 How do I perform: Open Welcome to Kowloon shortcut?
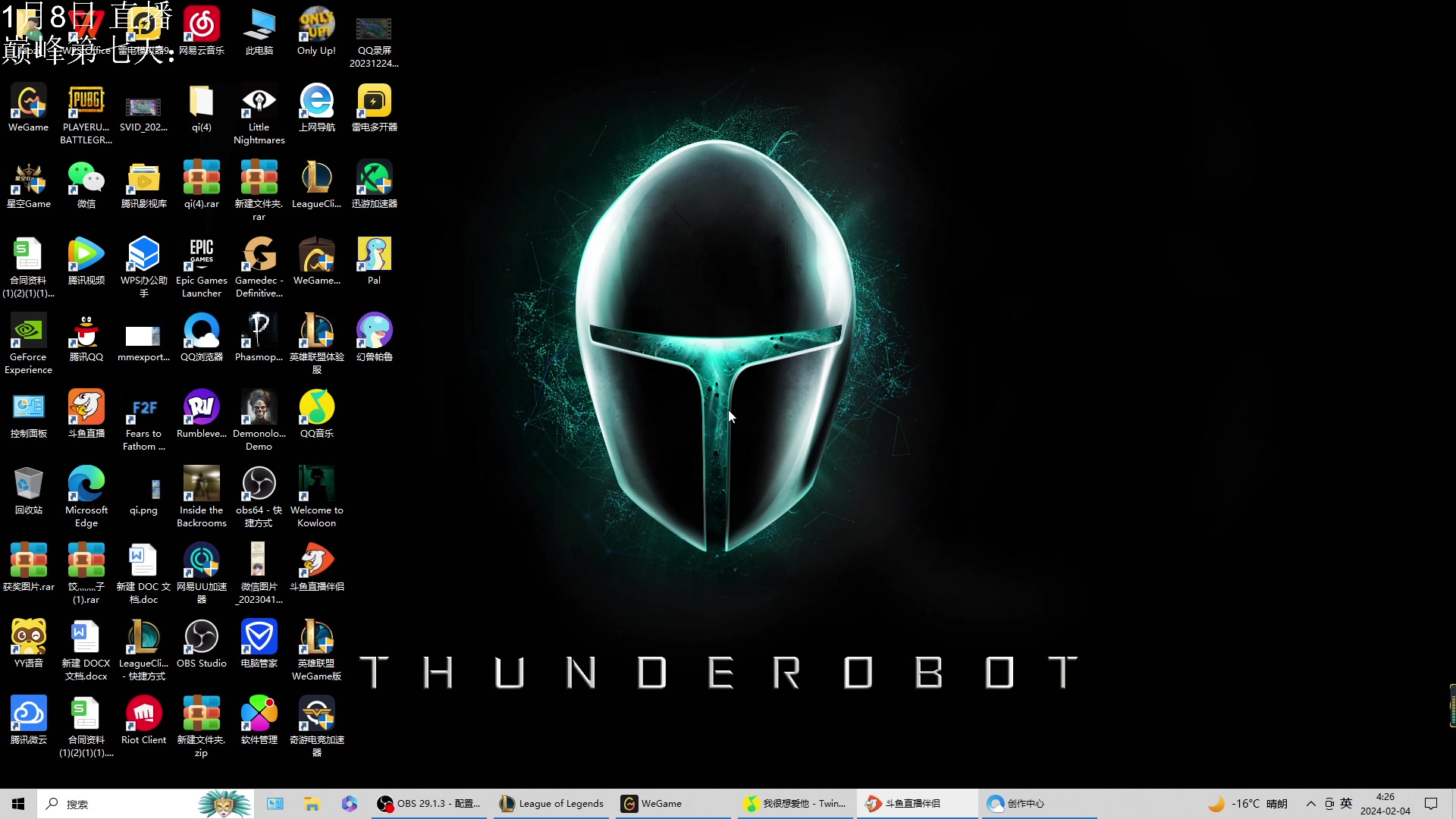pyautogui.click(x=317, y=497)
